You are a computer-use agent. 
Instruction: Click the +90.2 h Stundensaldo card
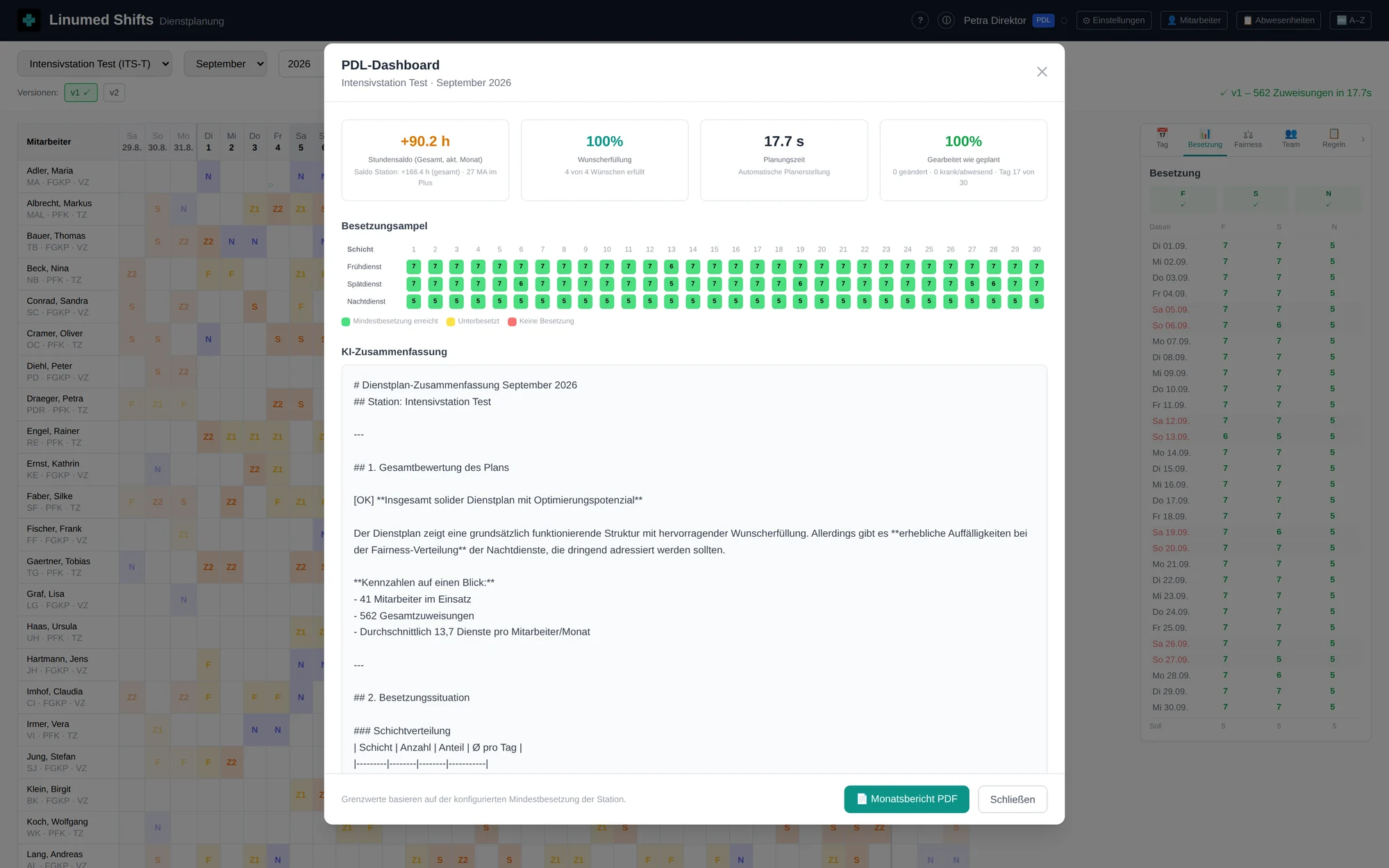[x=425, y=160]
